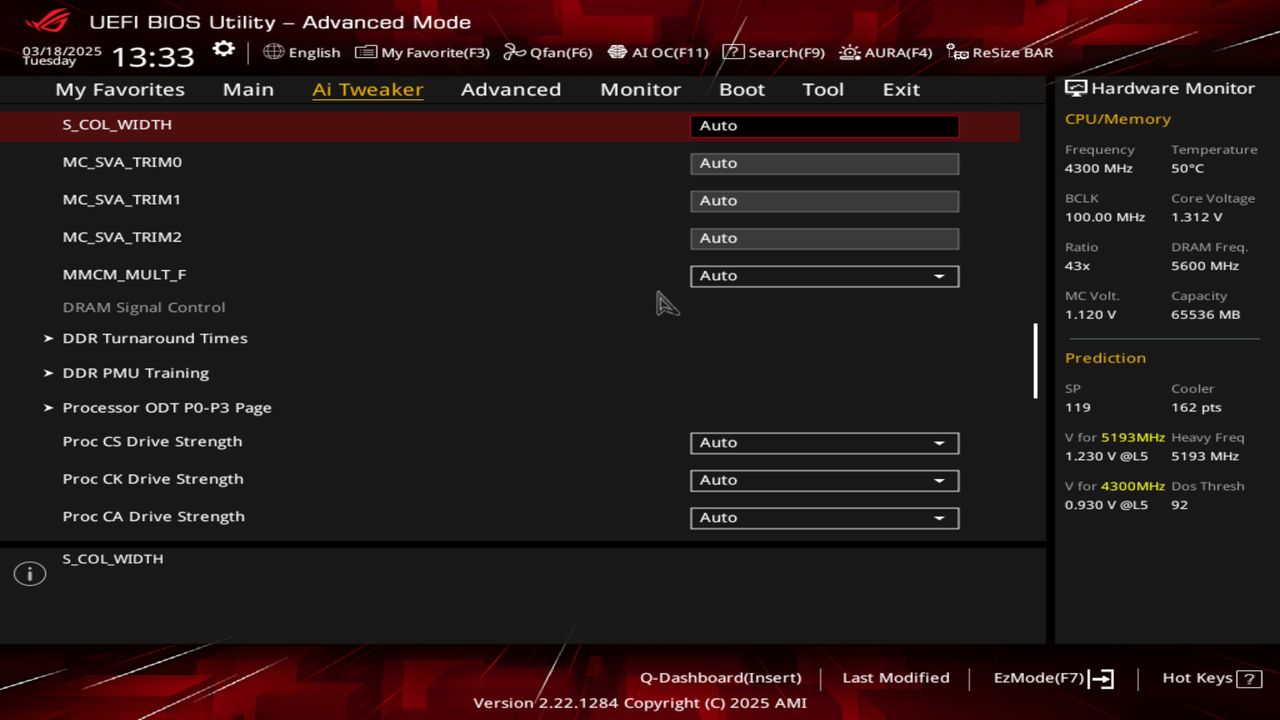Click the Hot Keys question mark icon
The image size is (1280, 720).
click(x=1249, y=679)
